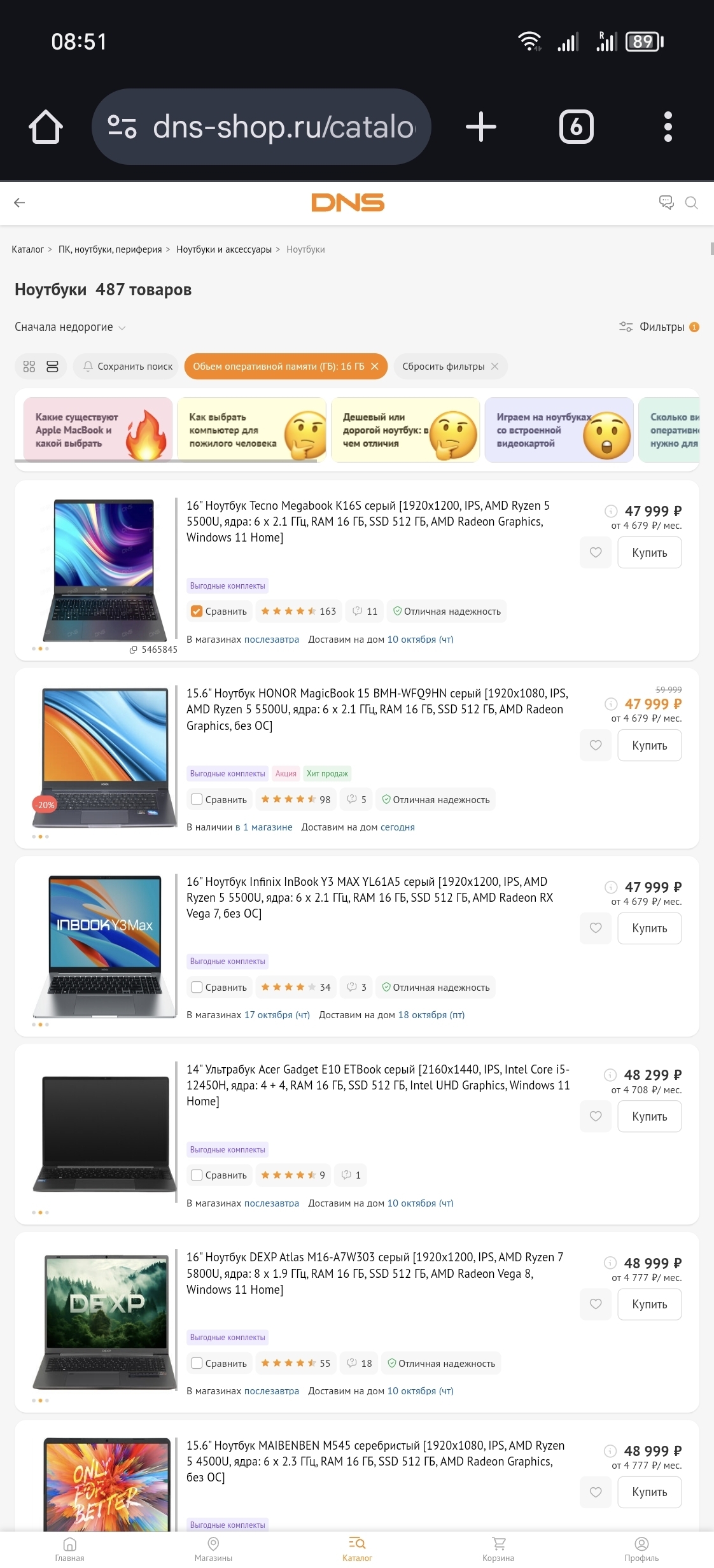Open the Корзина tab in bottom bar
Screen dimensions: 714x1568
(x=498, y=1549)
